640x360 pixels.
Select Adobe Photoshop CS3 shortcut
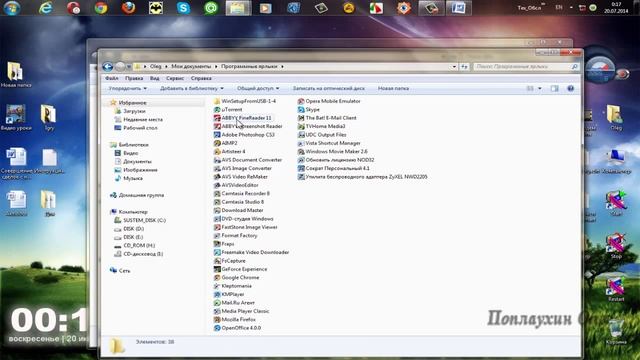tap(244, 135)
